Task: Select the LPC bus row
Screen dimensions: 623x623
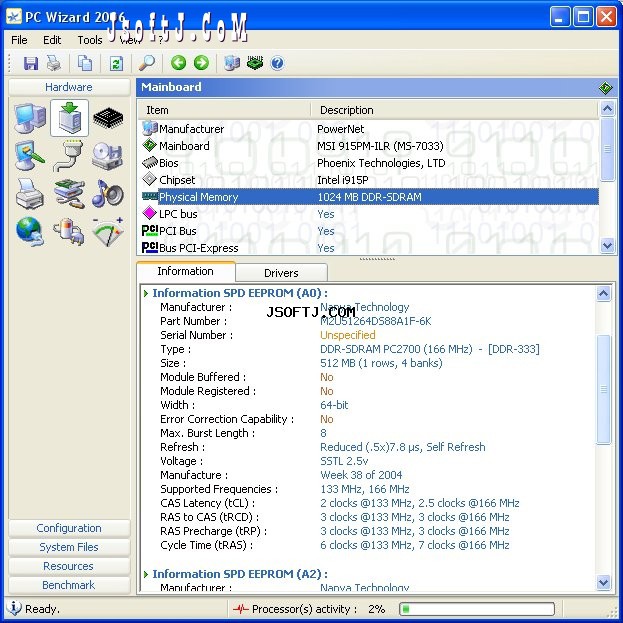Action: pyautogui.click(x=369, y=214)
